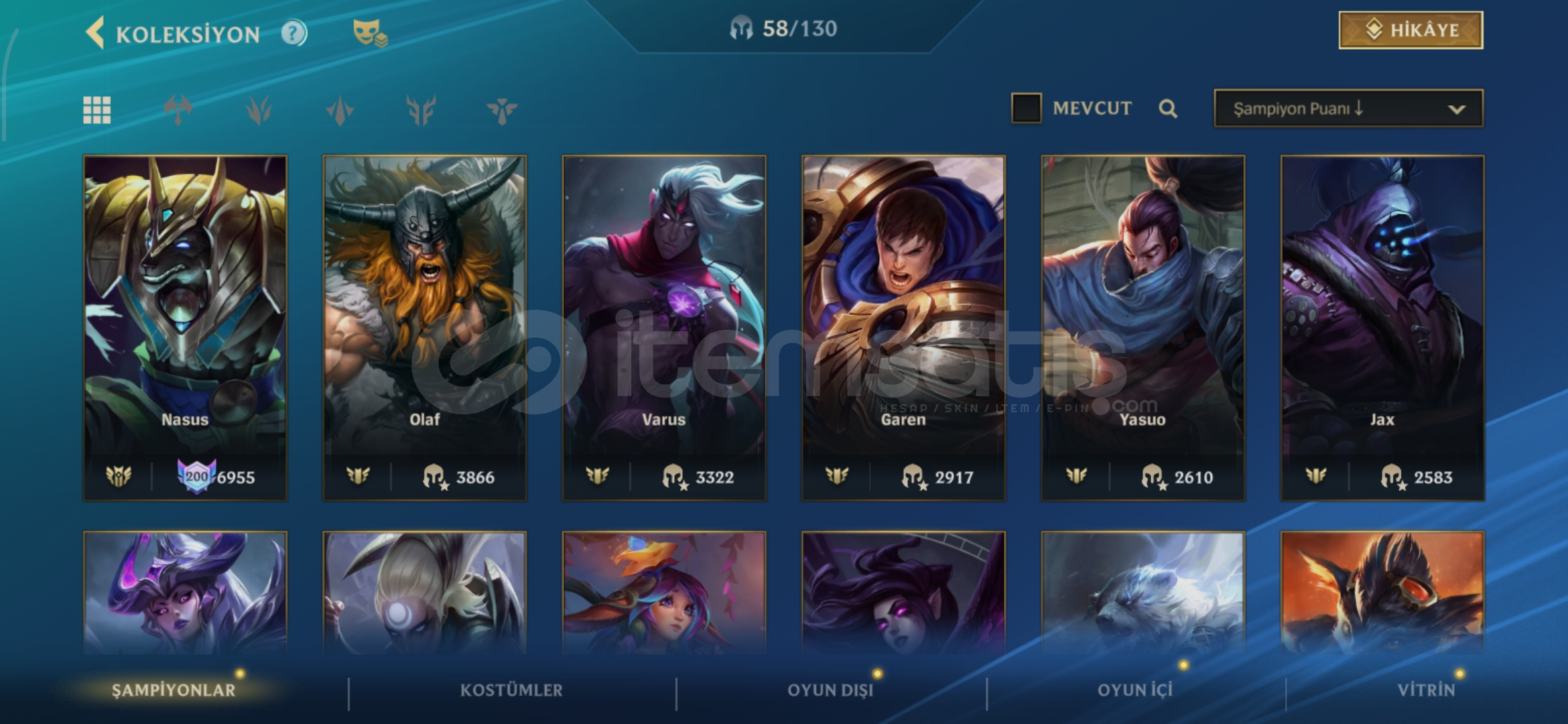Open the OYUN İÇİ tab
The image size is (1568, 724).
click(x=1135, y=690)
